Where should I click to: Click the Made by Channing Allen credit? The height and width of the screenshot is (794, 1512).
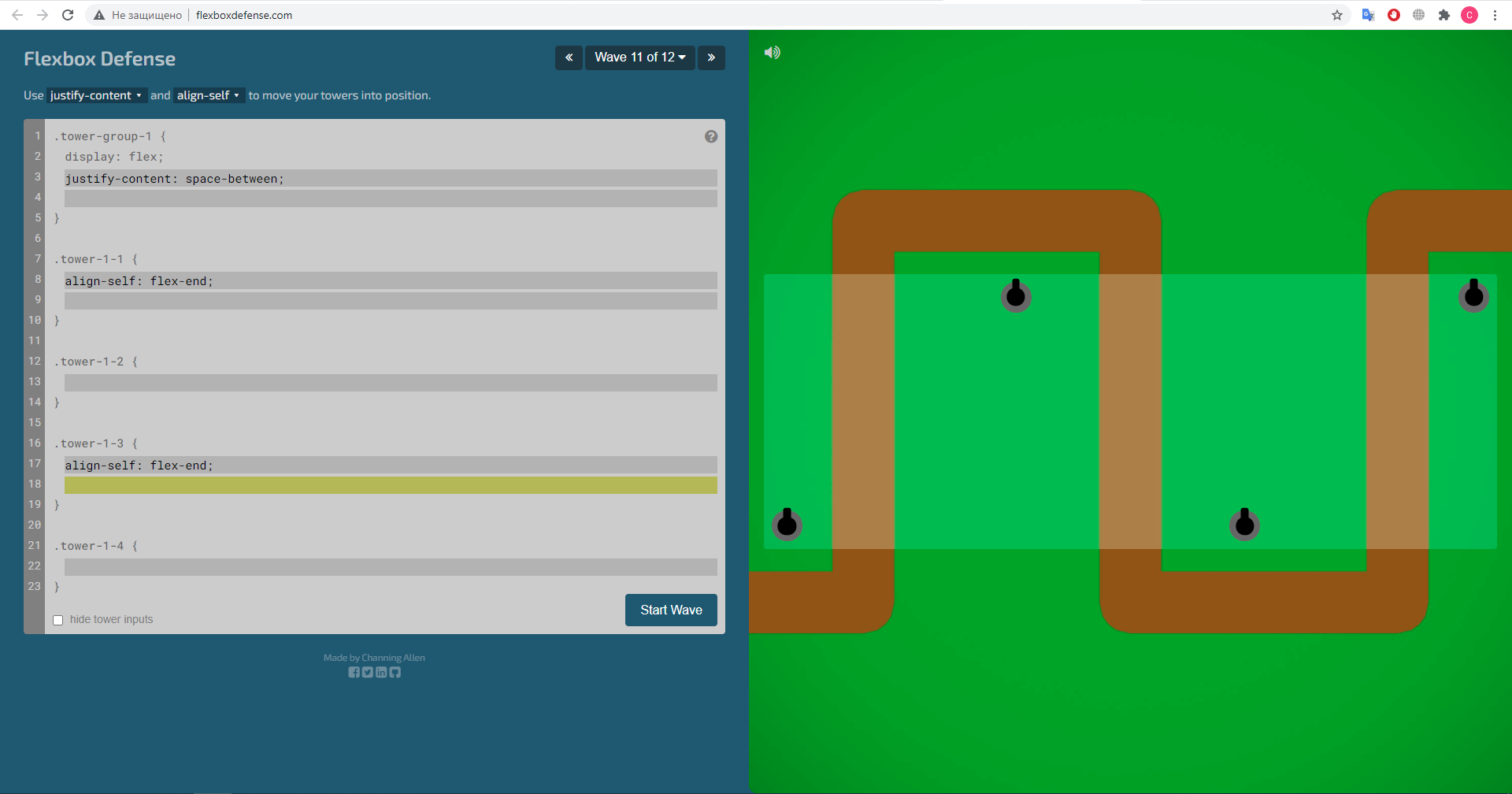[374, 658]
